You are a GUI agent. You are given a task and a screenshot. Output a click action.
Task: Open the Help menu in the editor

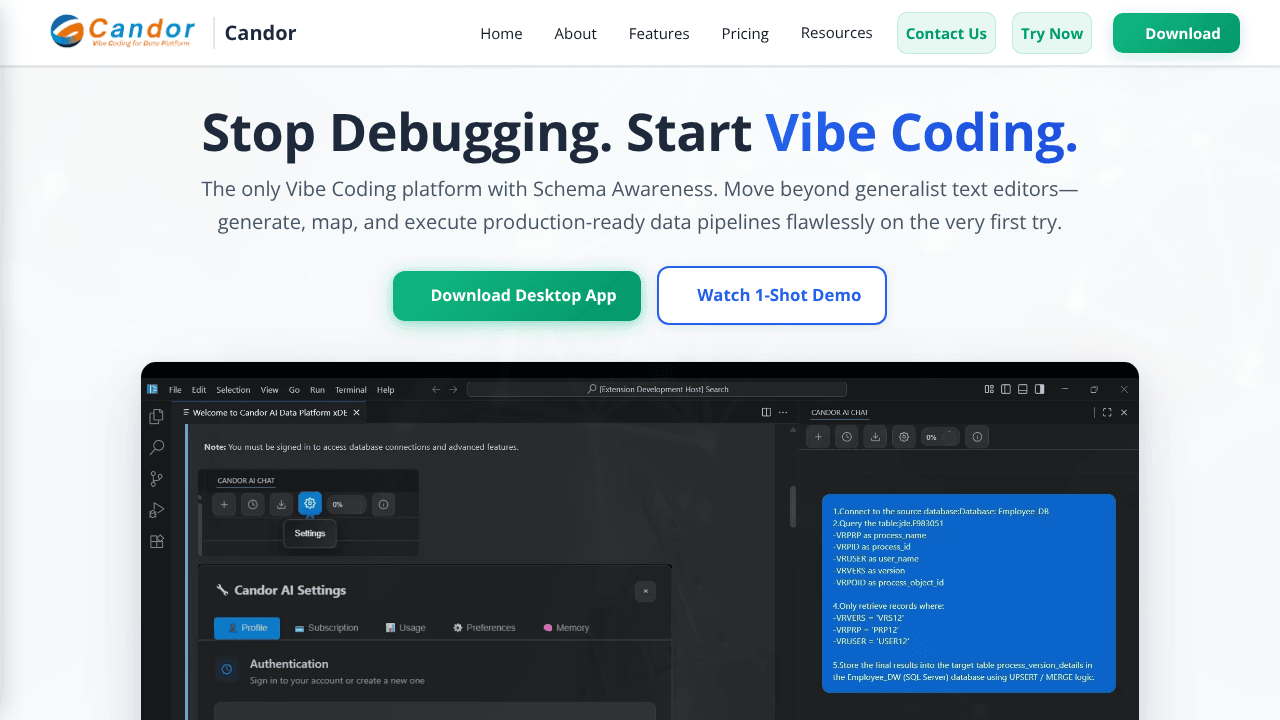click(x=385, y=390)
